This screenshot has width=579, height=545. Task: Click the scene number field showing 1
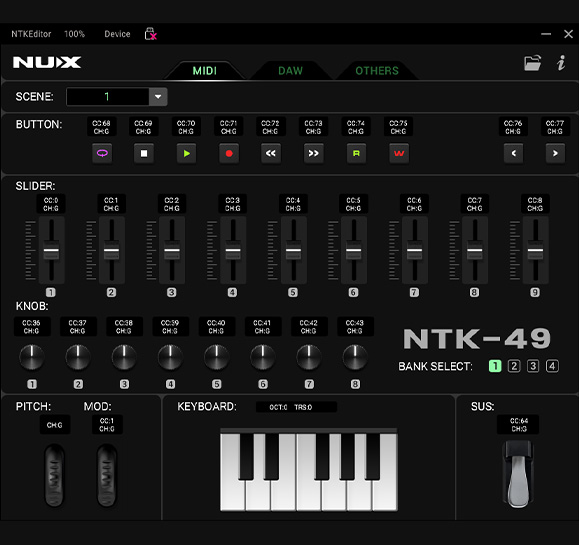coord(107,97)
